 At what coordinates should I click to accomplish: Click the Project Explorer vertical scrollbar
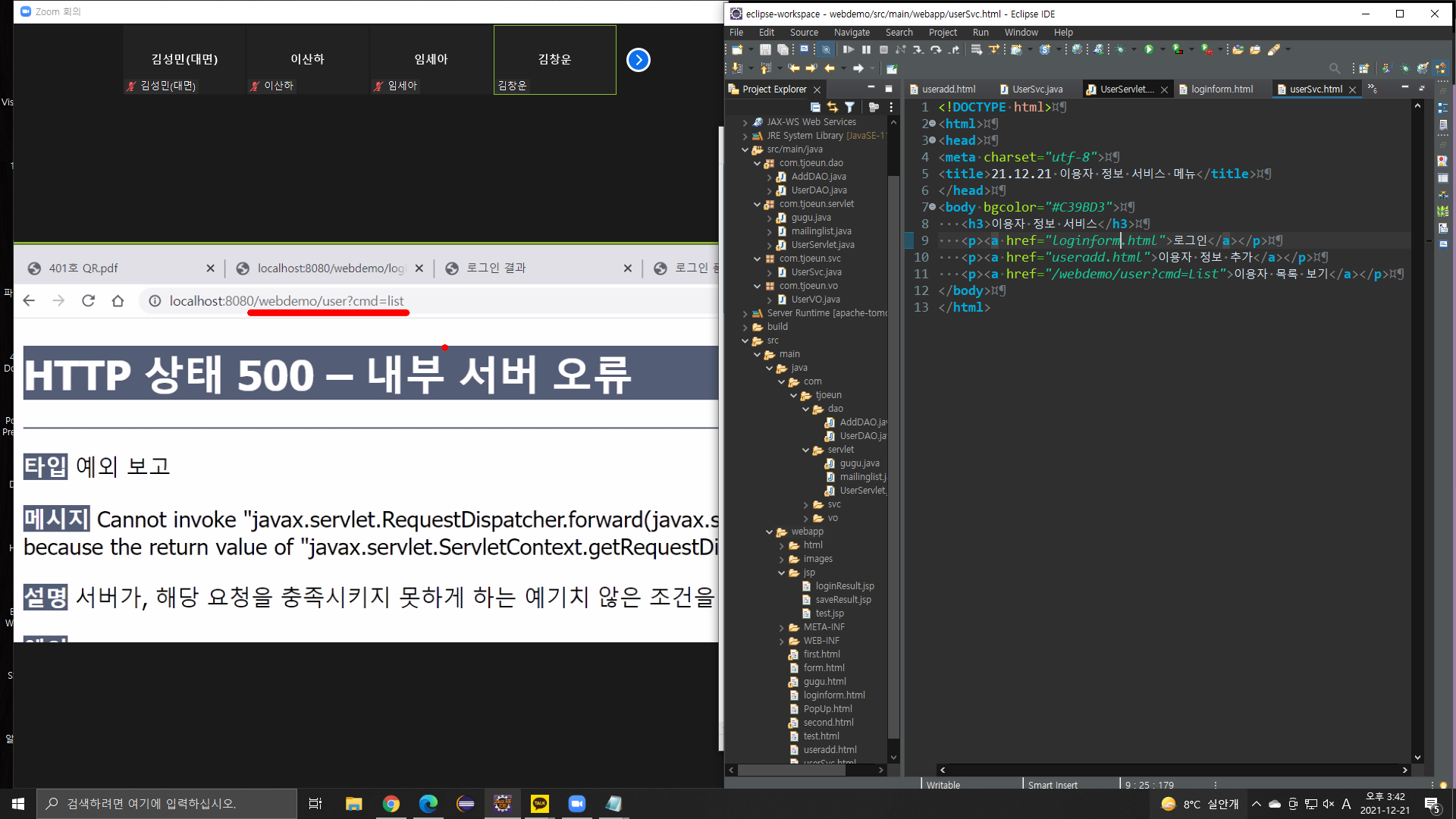pyautogui.click(x=893, y=455)
